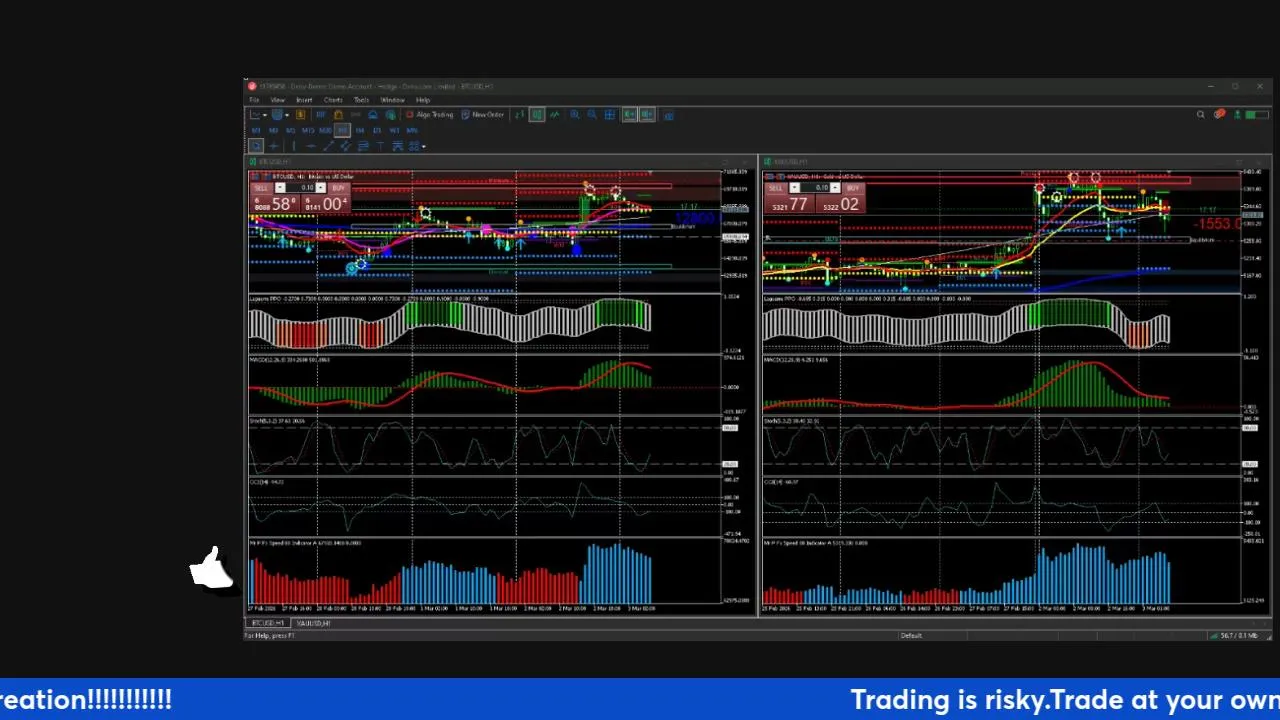Open the search magnifier icon
The width and height of the screenshot is (1280, 720).
[x=1201, y=115]
